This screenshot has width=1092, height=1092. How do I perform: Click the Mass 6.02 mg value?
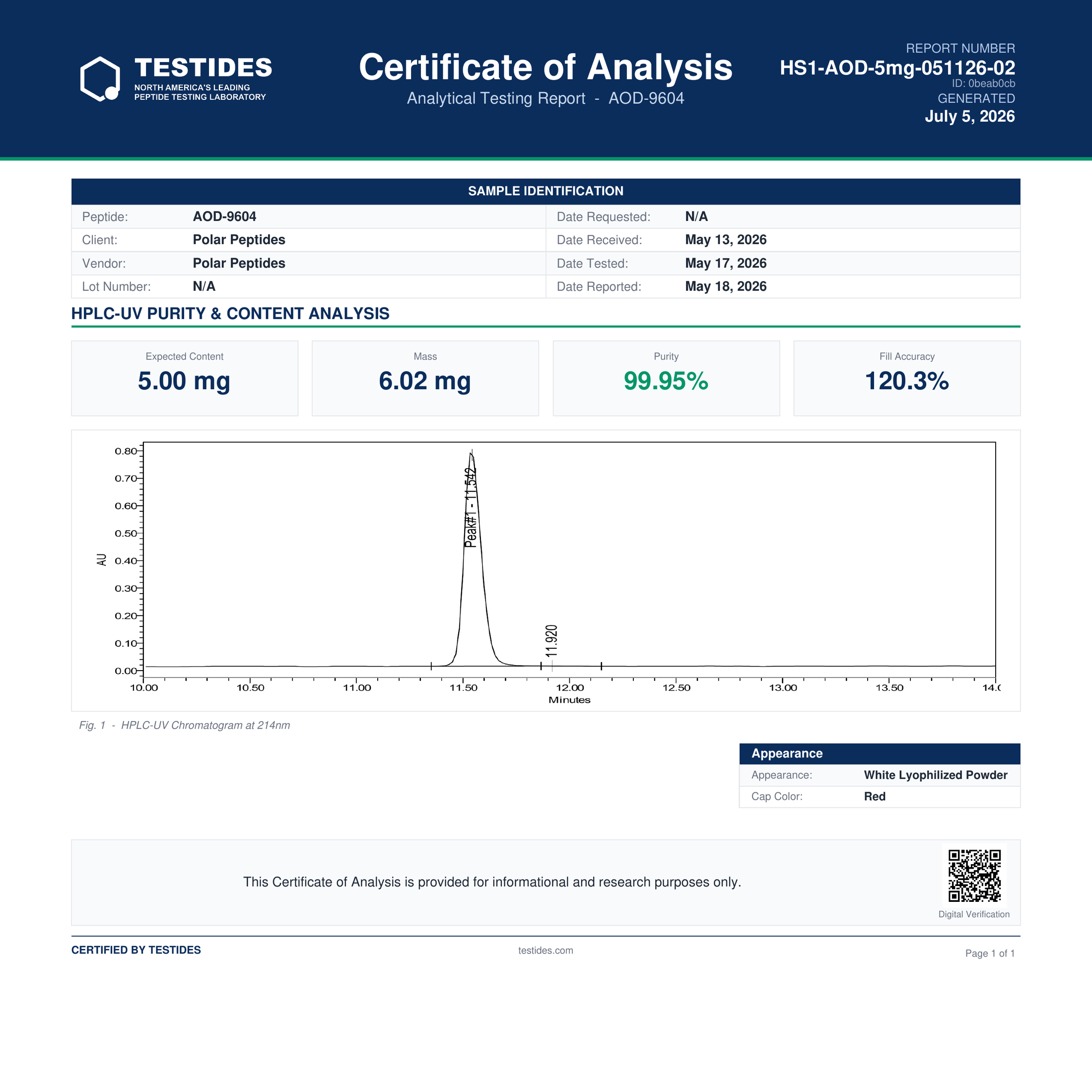[425, 381]
